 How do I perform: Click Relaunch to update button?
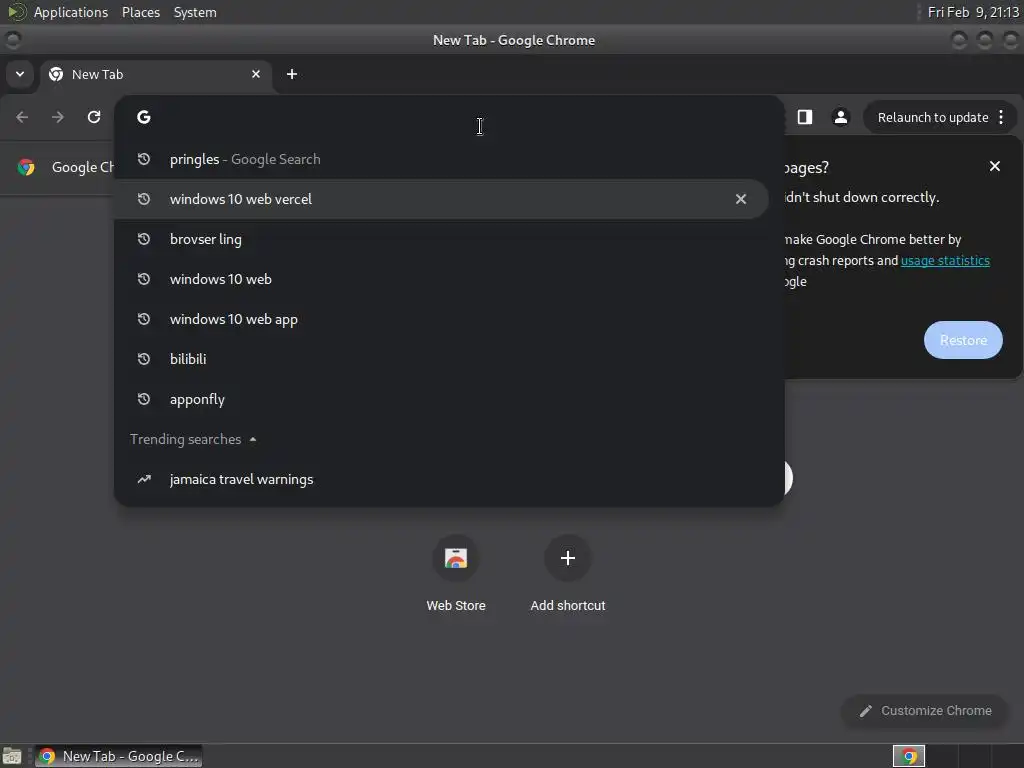[933, 118]
